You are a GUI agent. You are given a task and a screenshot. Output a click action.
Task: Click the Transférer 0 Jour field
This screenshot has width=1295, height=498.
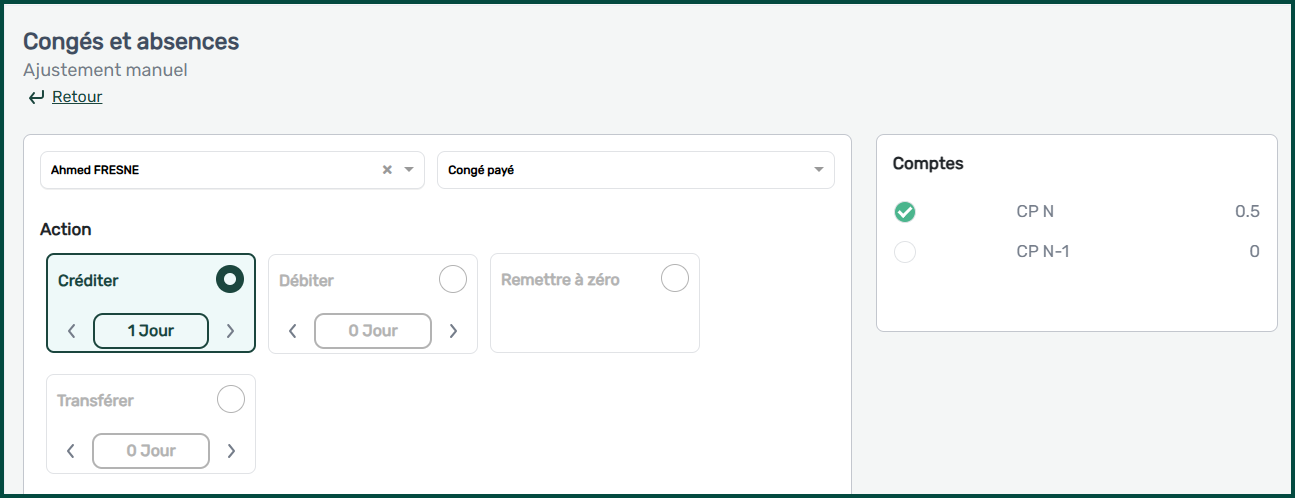click(x=151, y=451)
